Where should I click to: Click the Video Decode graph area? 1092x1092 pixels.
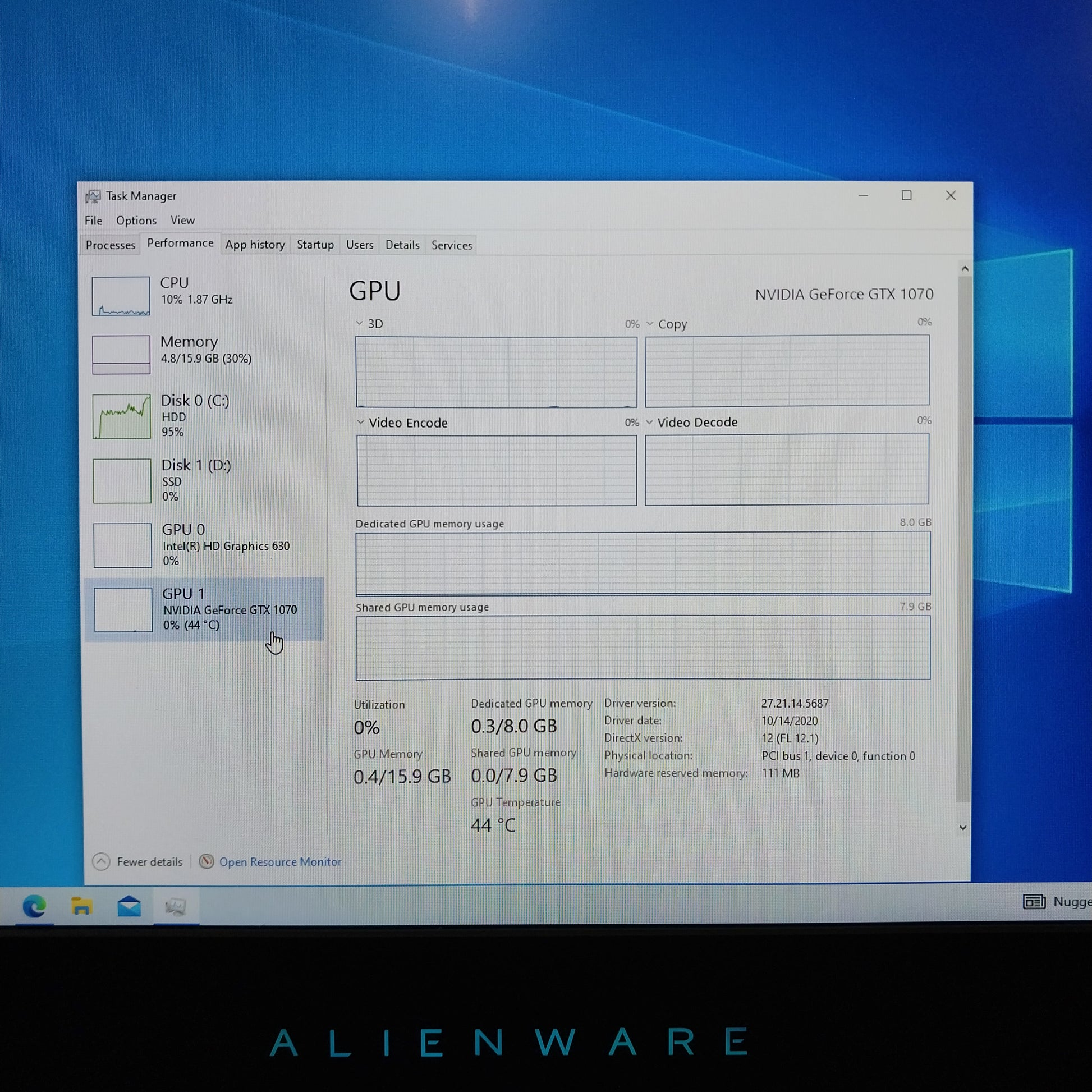pos(787,469)
